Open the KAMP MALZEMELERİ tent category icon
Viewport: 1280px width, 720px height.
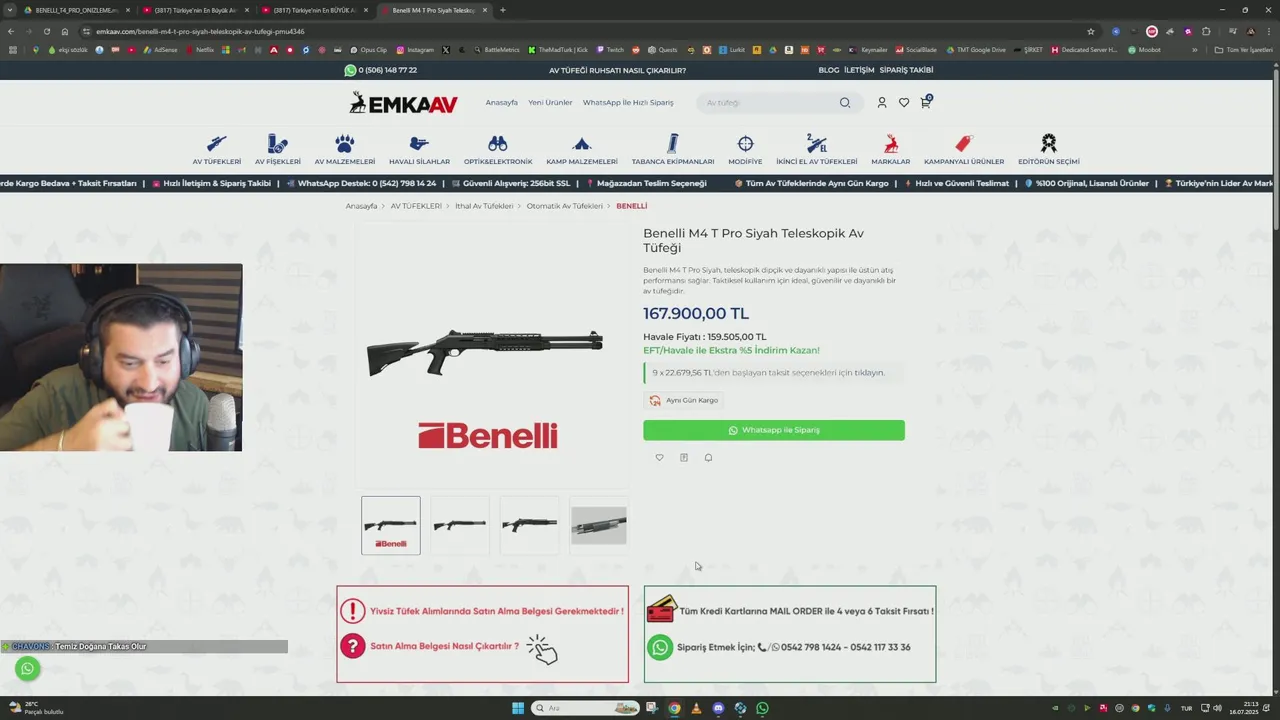(x=582, y=144)
